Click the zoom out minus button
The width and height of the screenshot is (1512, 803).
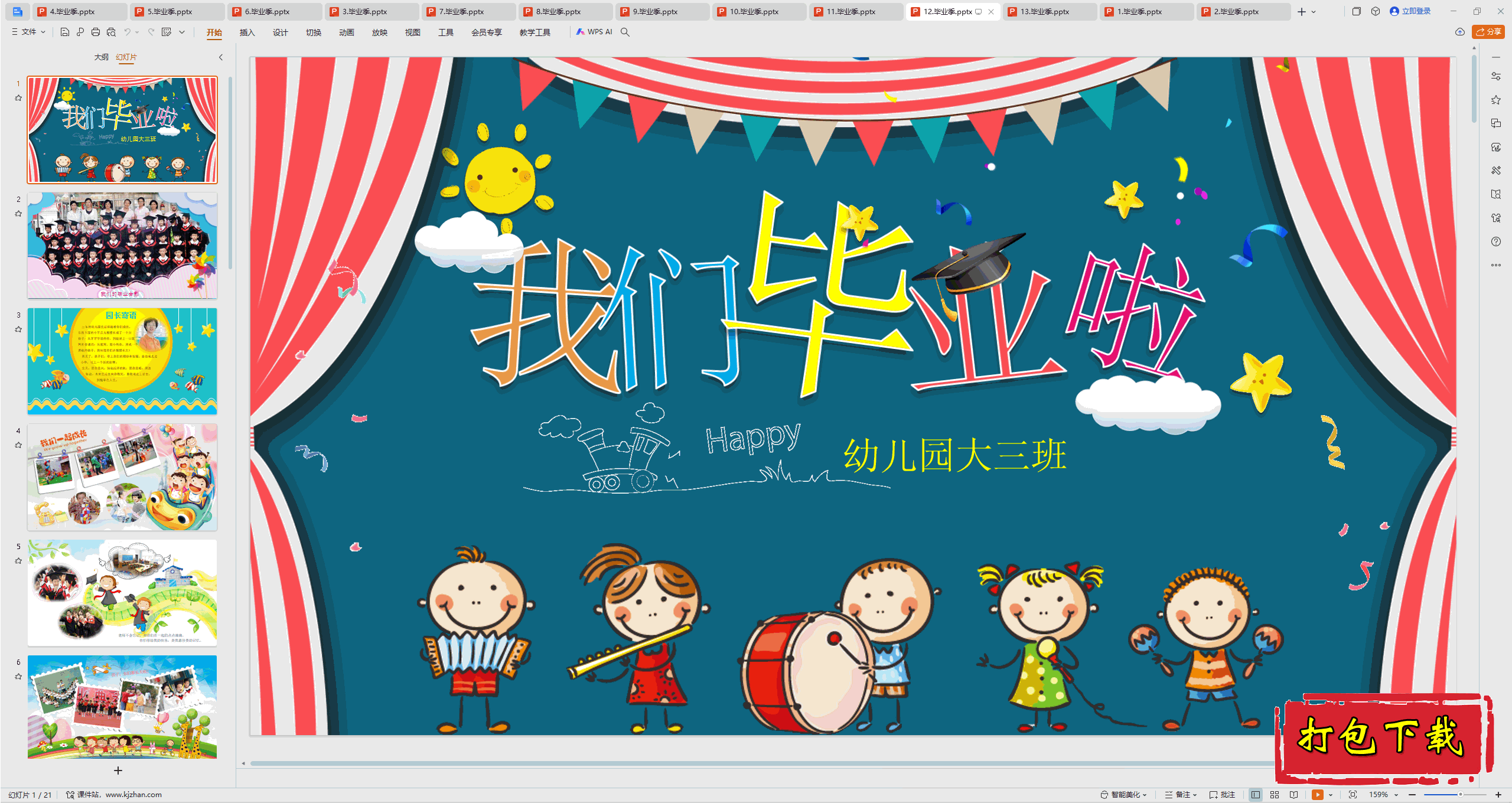pyautogui.click(x=1412, y=795)
